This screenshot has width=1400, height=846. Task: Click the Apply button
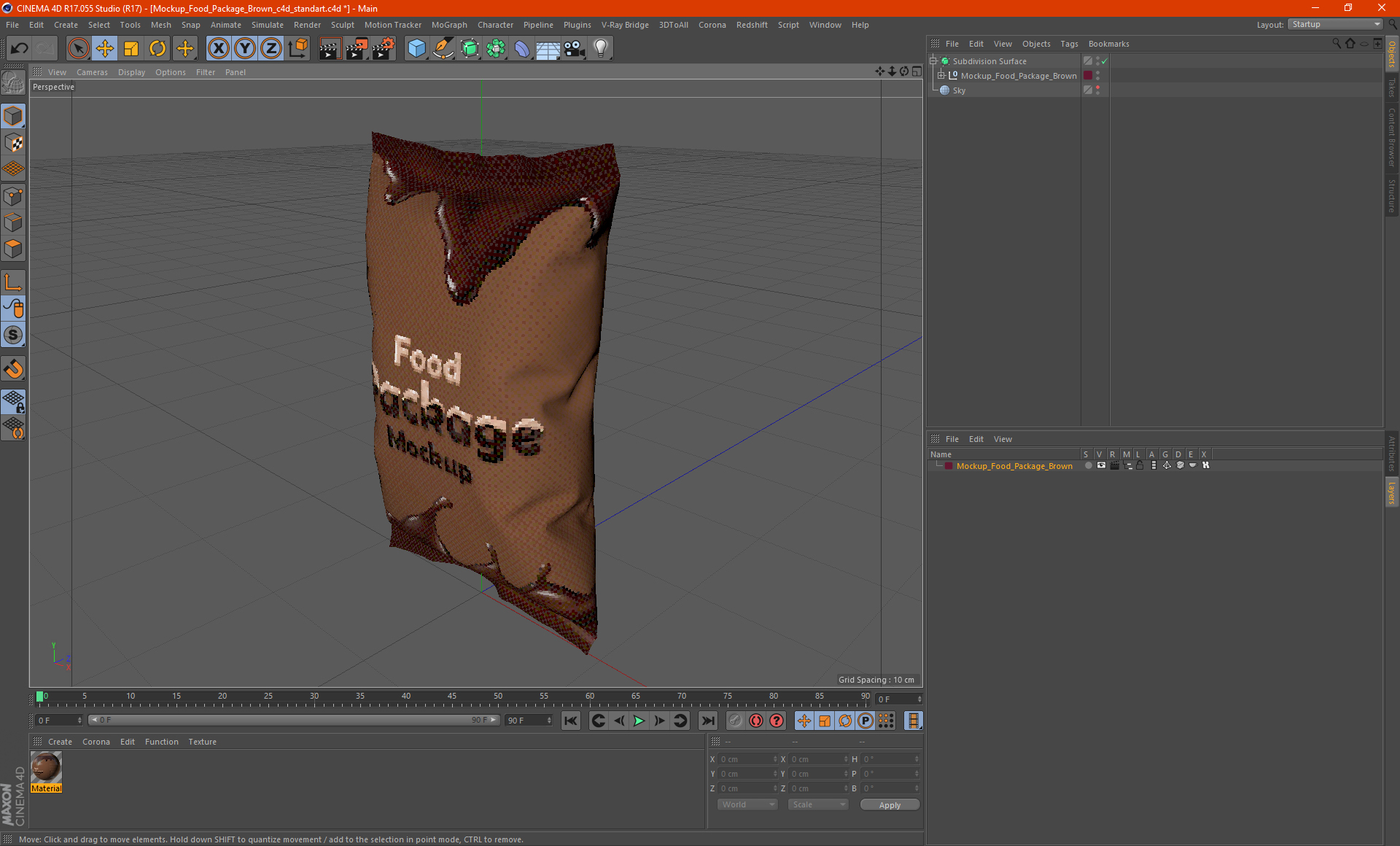pyautogui.click(x=890, y=805)
